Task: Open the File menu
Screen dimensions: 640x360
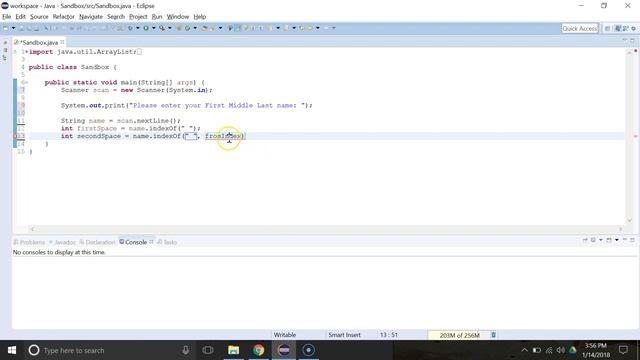Action: 7,17
